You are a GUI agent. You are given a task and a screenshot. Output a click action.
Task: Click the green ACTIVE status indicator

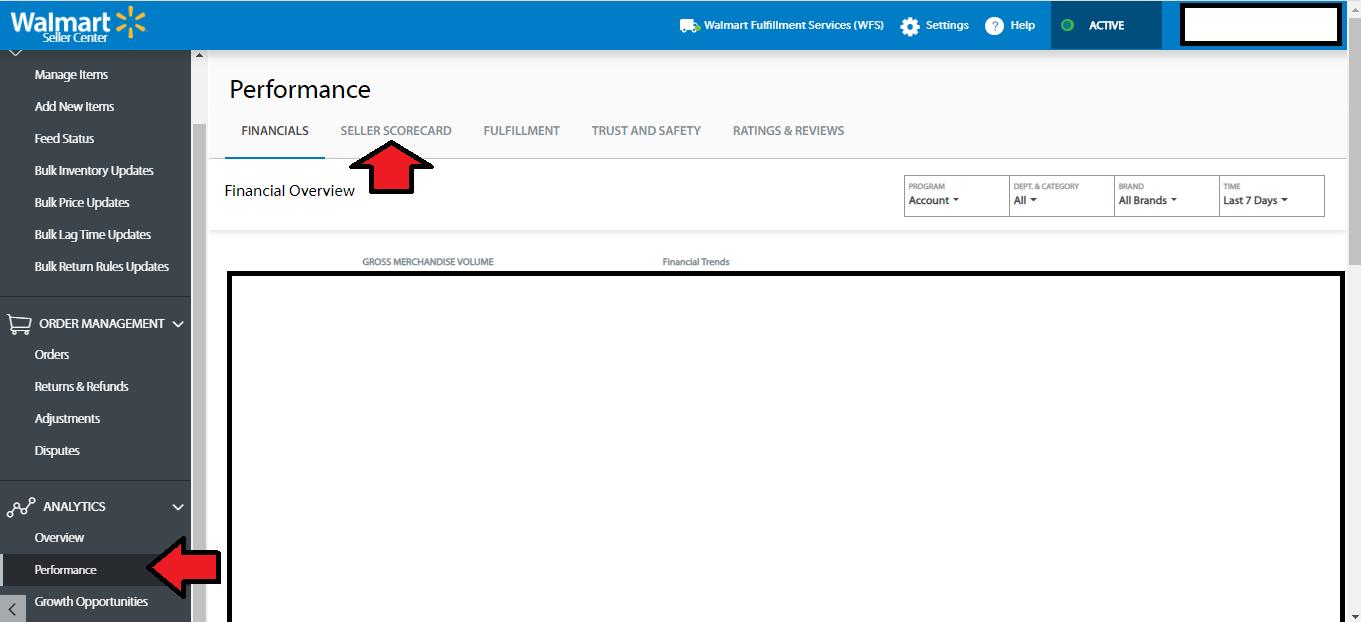point(1067,26)
